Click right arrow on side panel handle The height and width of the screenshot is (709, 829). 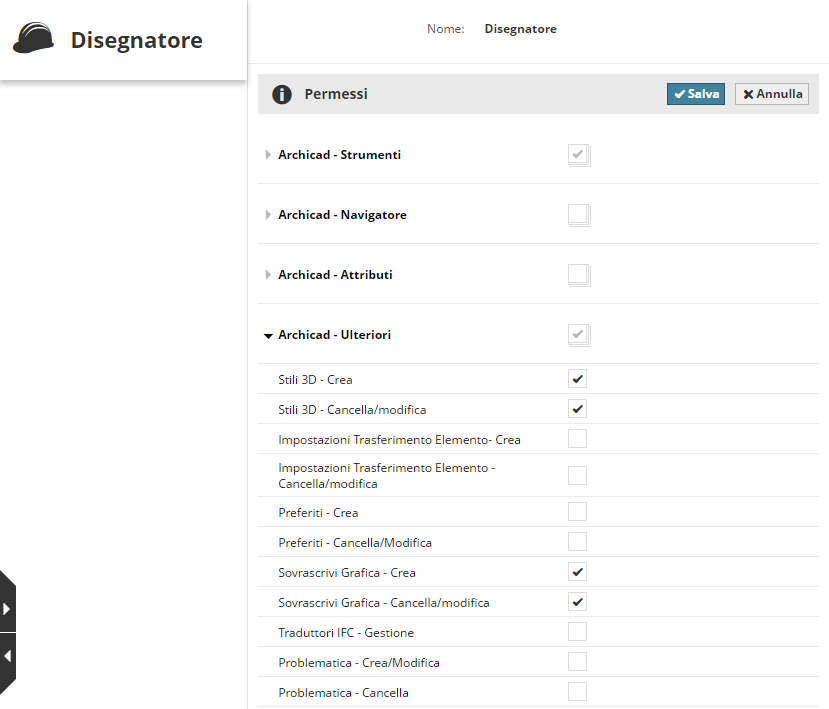coord(7,608)
